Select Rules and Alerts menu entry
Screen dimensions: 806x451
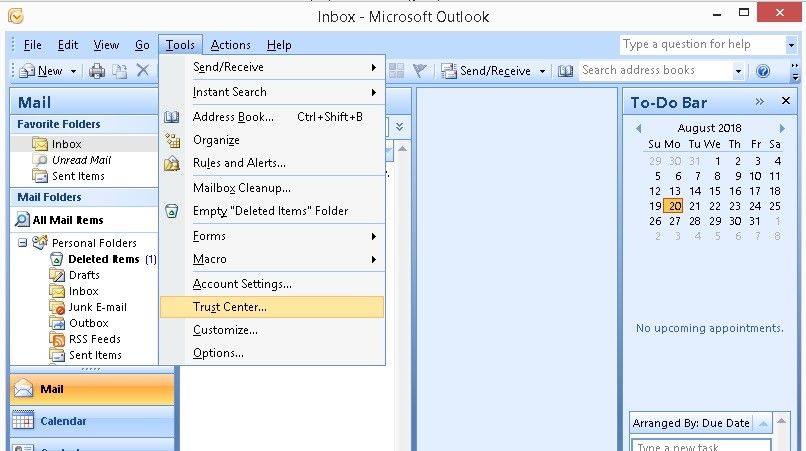[x=272, y=163]
